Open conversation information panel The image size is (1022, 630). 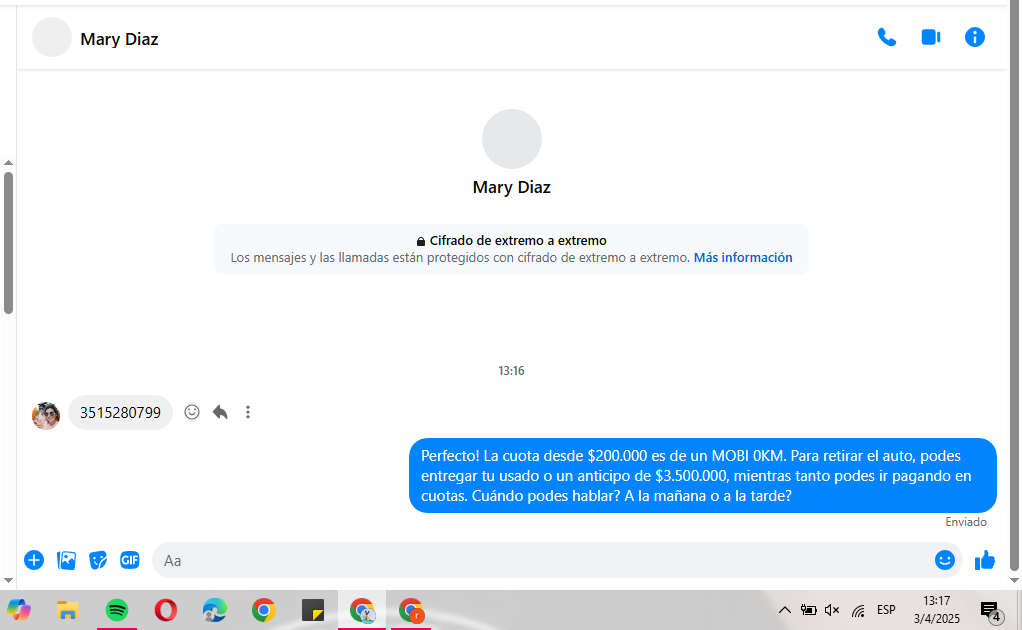[974, 37]
